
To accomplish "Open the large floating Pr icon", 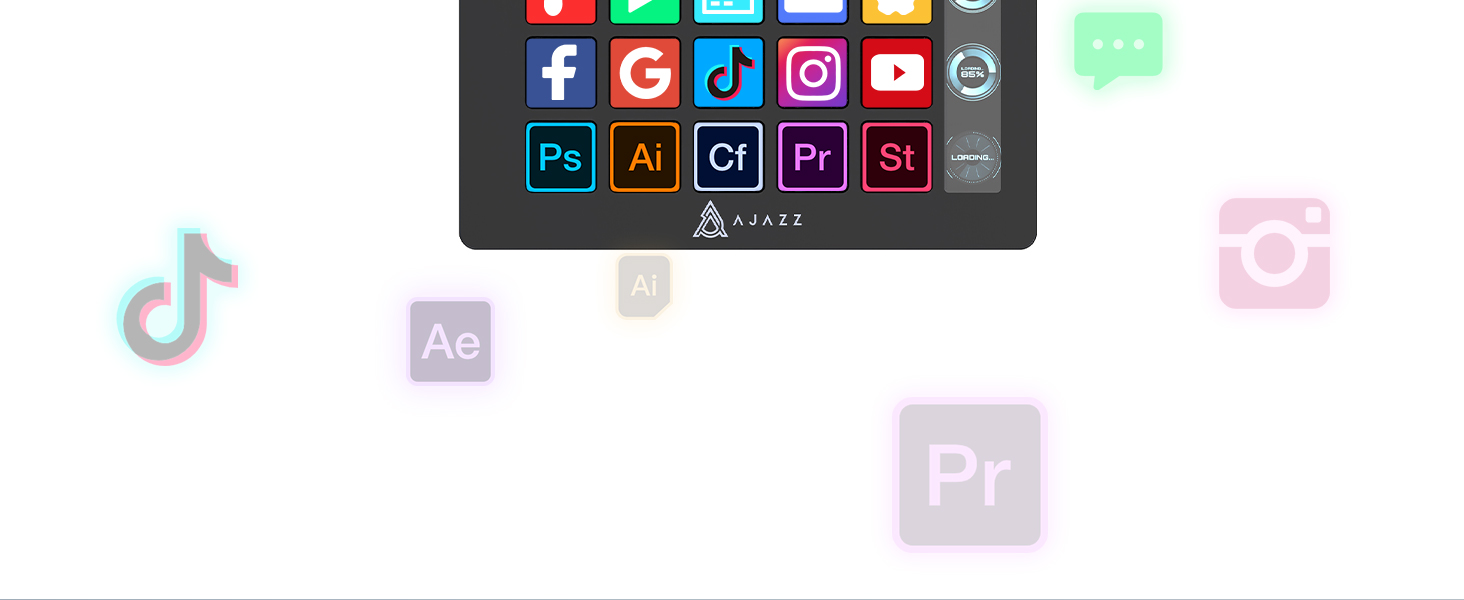I will pos(970,475).
